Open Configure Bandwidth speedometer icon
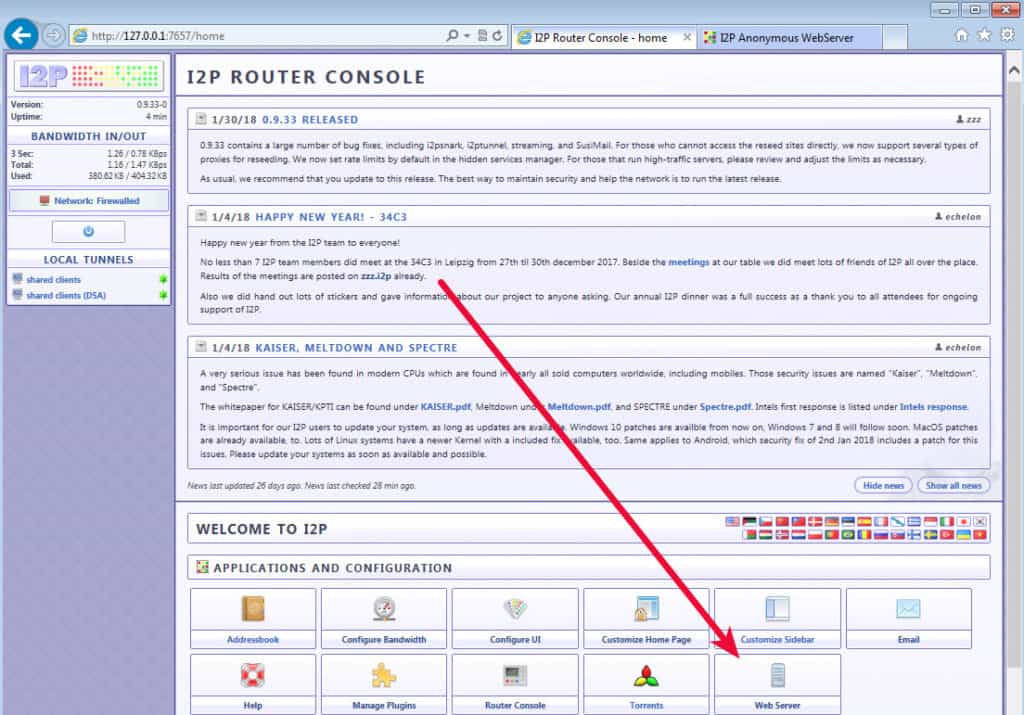The image size is (1024, 715). (x=384, y=609)
